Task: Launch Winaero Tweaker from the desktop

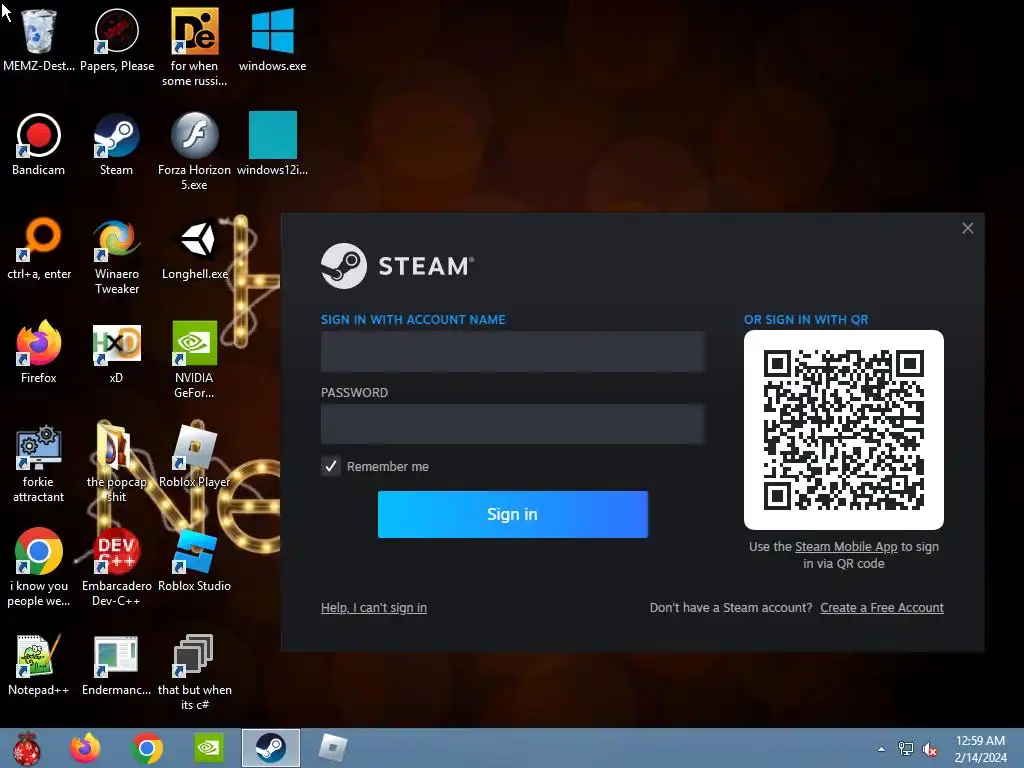Action: click(117, 256)
